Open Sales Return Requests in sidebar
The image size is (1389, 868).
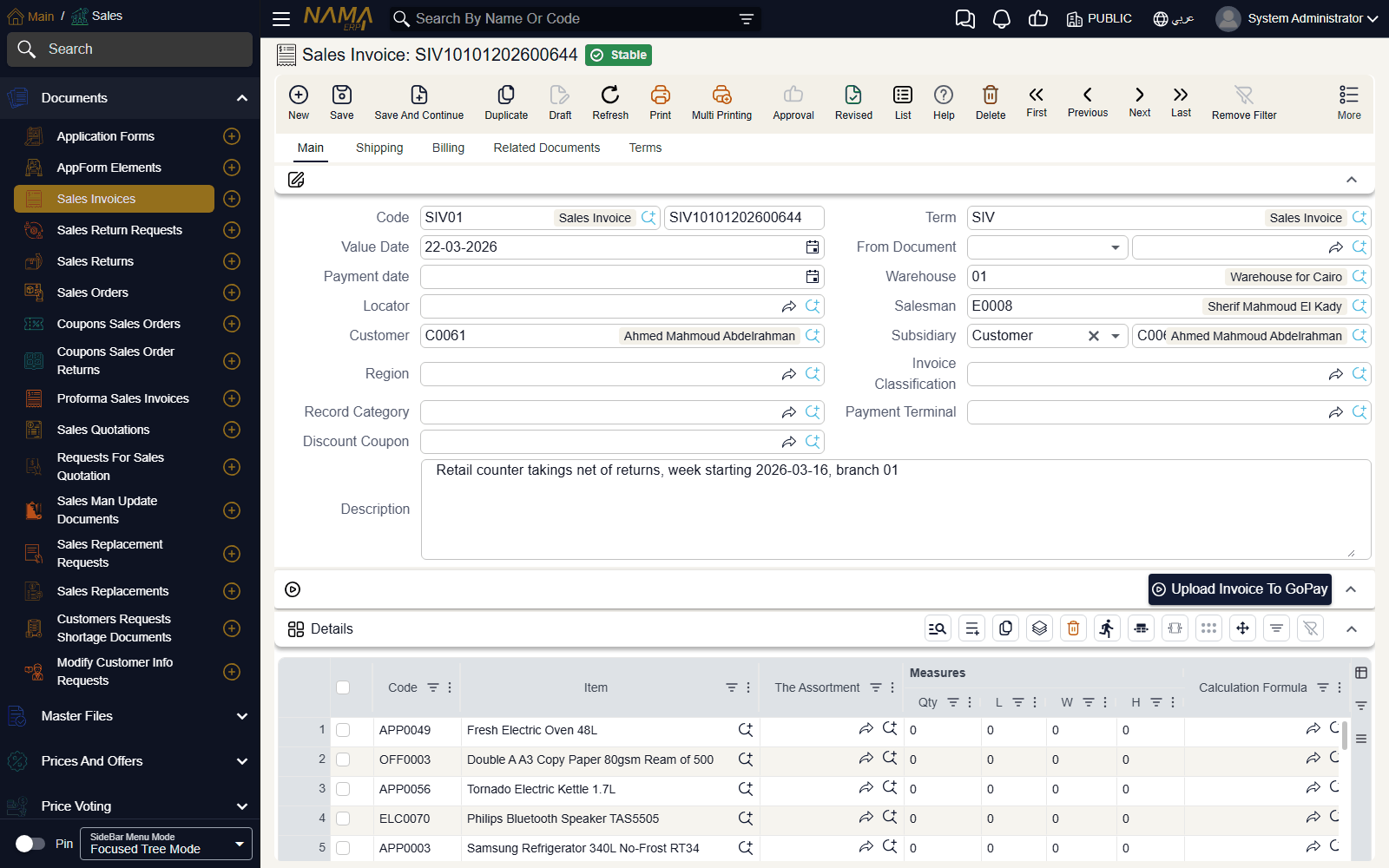pos(120,230)
